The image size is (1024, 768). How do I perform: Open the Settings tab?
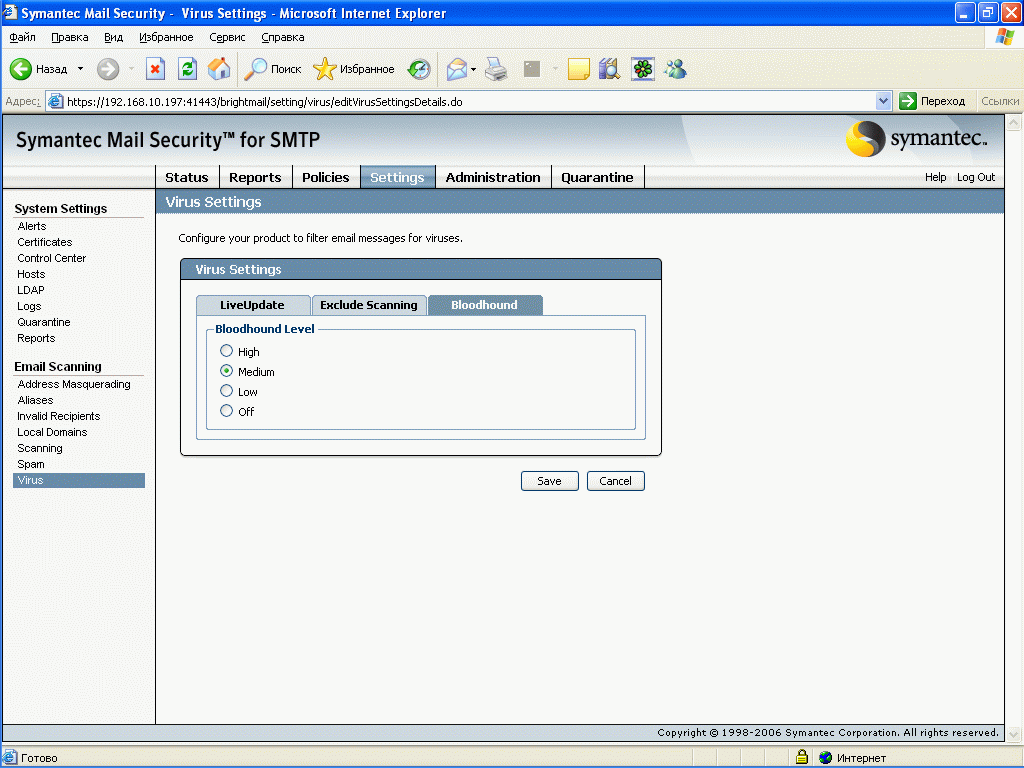tap(397, 178)
